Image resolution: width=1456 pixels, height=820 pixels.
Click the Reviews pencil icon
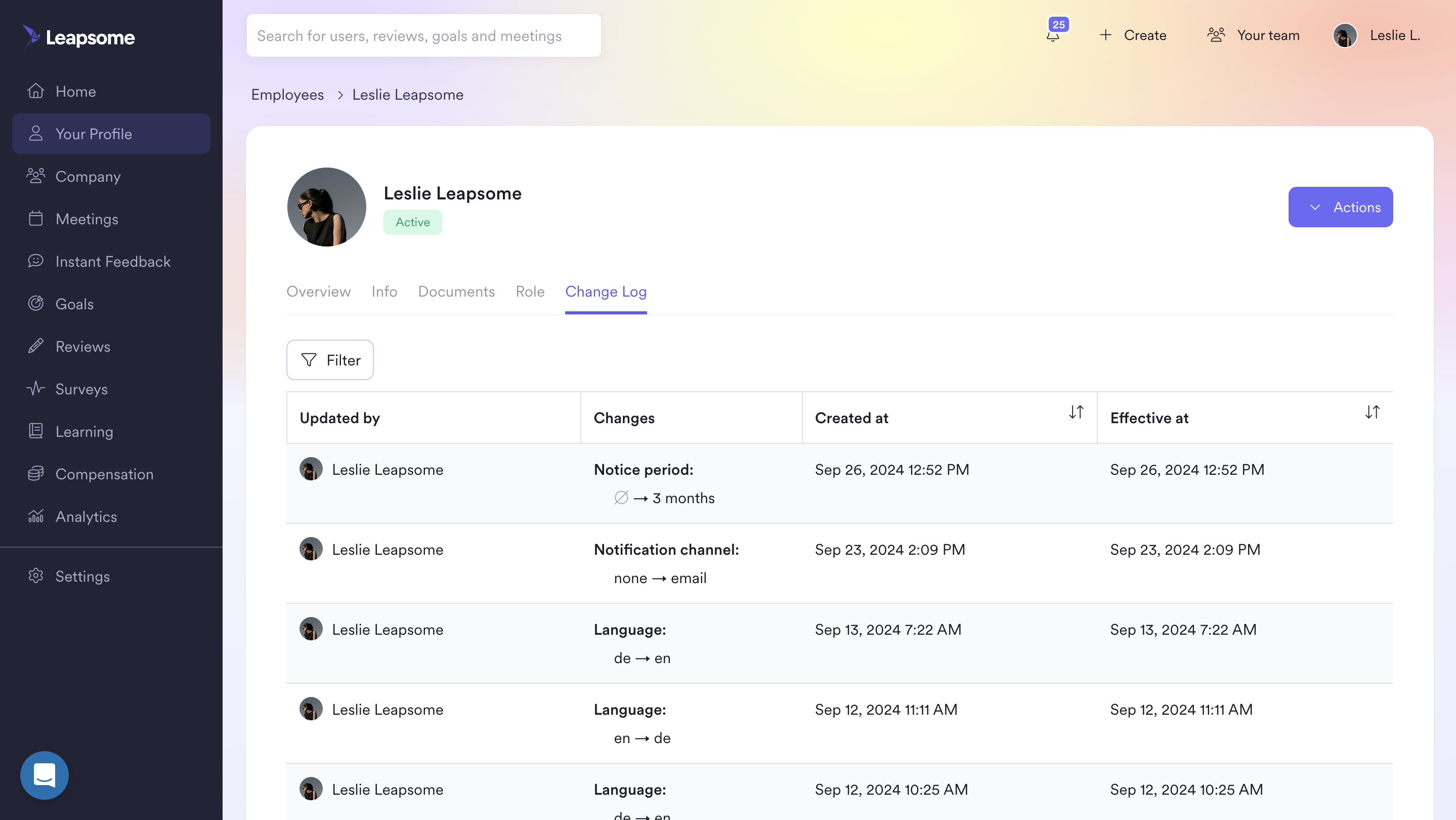[35, 346]
